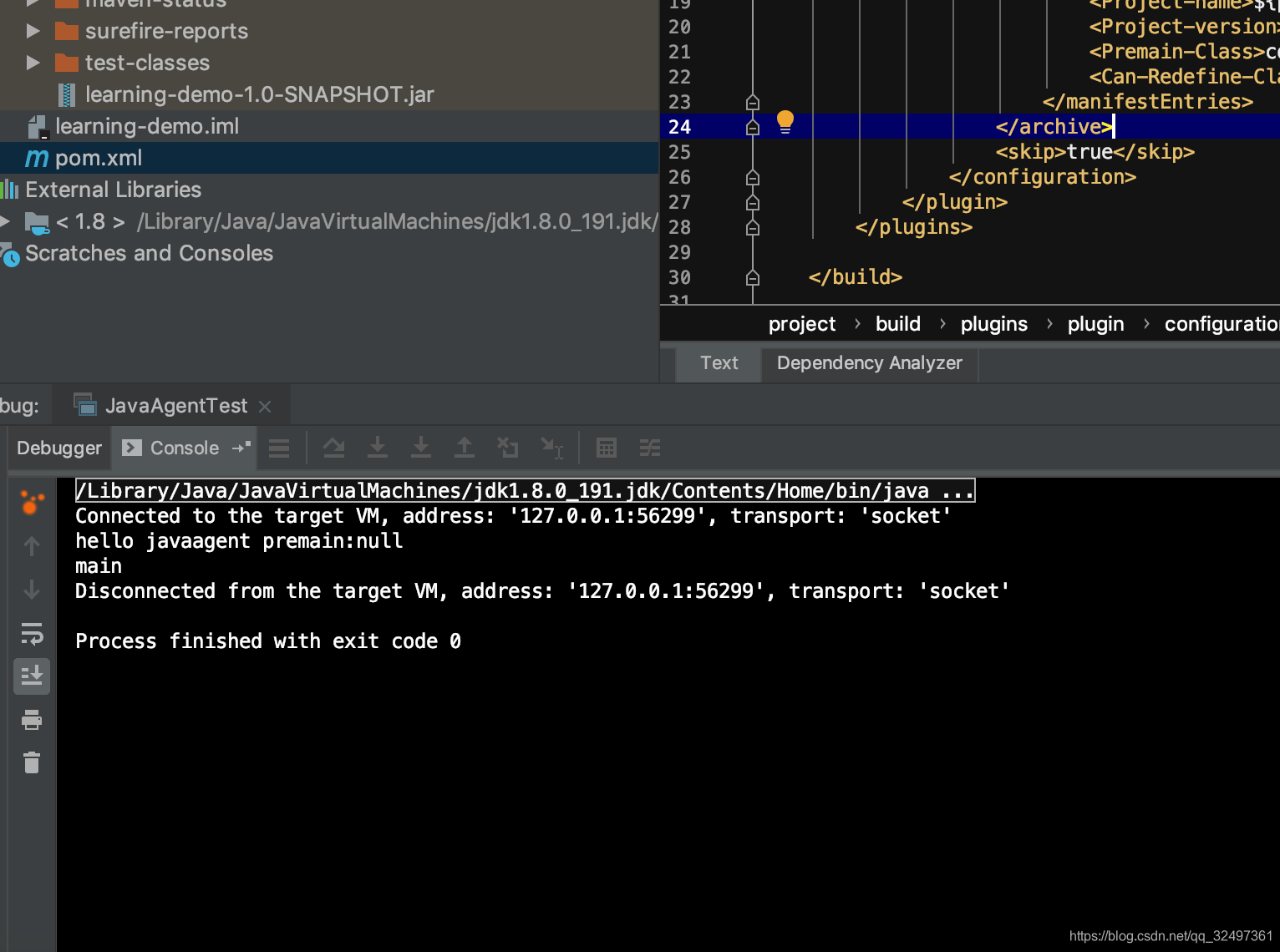Screen dimensions: 1280x952
Task: Collapse the fold marker on line 30
Action: pyautogui.click(x=753, y=277)
